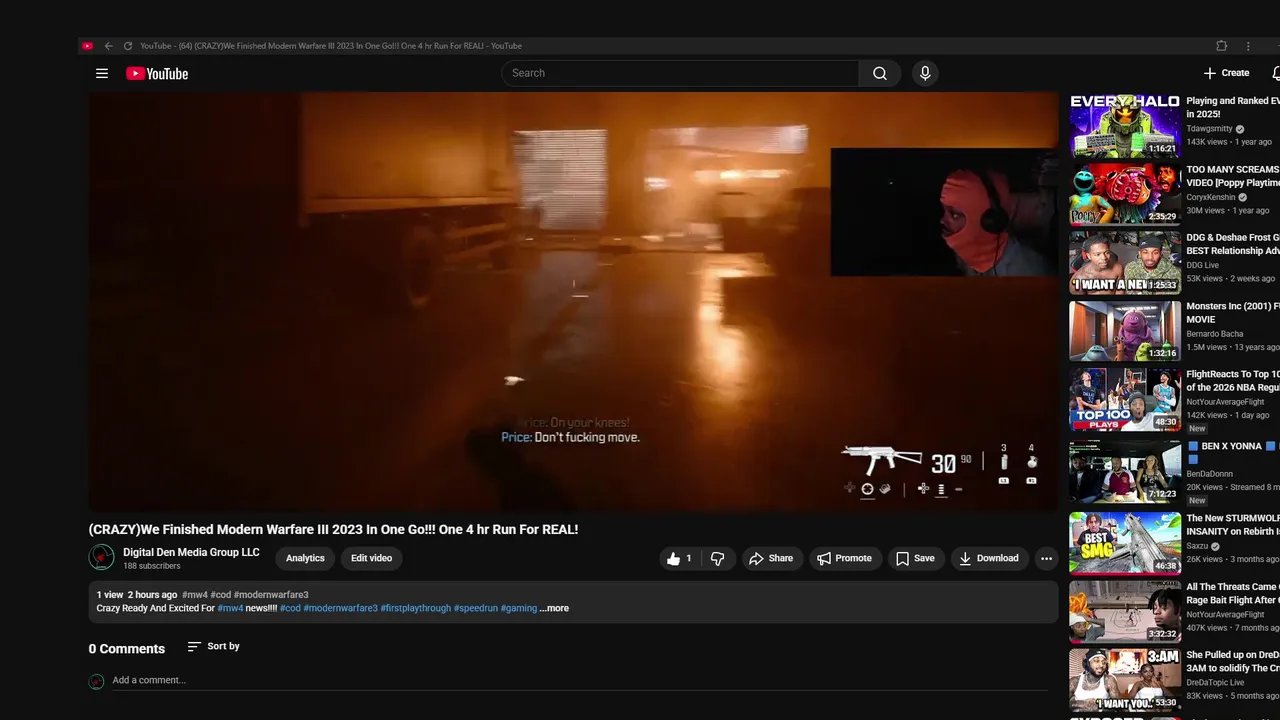Open the Poppy Playtime TOO MANY SCREAMS thumbnail

1125,194
